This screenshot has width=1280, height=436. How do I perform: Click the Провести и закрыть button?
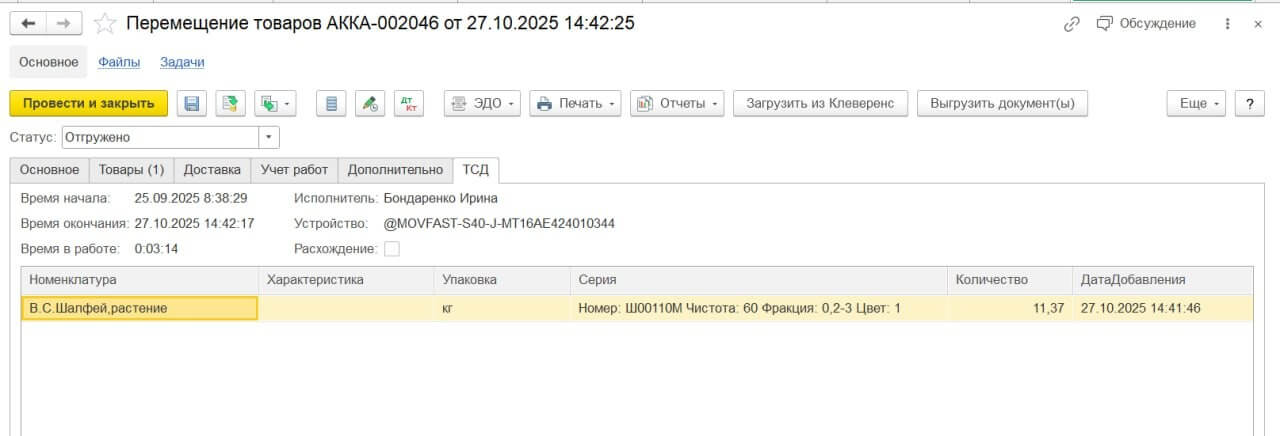(x=88, y=103)
